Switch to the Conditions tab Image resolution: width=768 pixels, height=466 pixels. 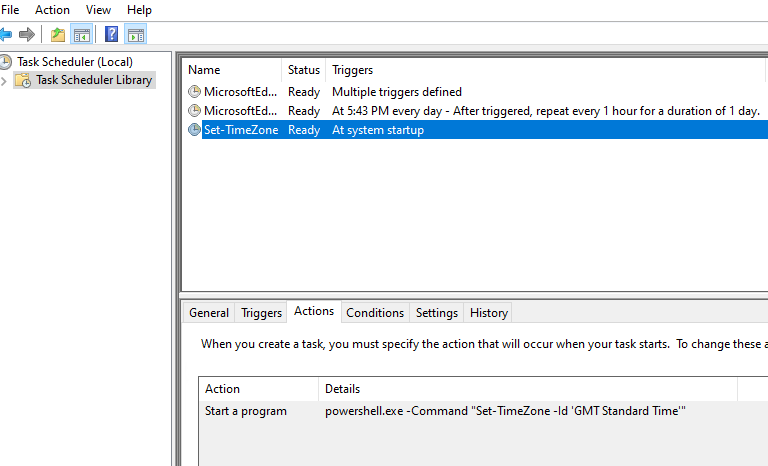[375, 313]
